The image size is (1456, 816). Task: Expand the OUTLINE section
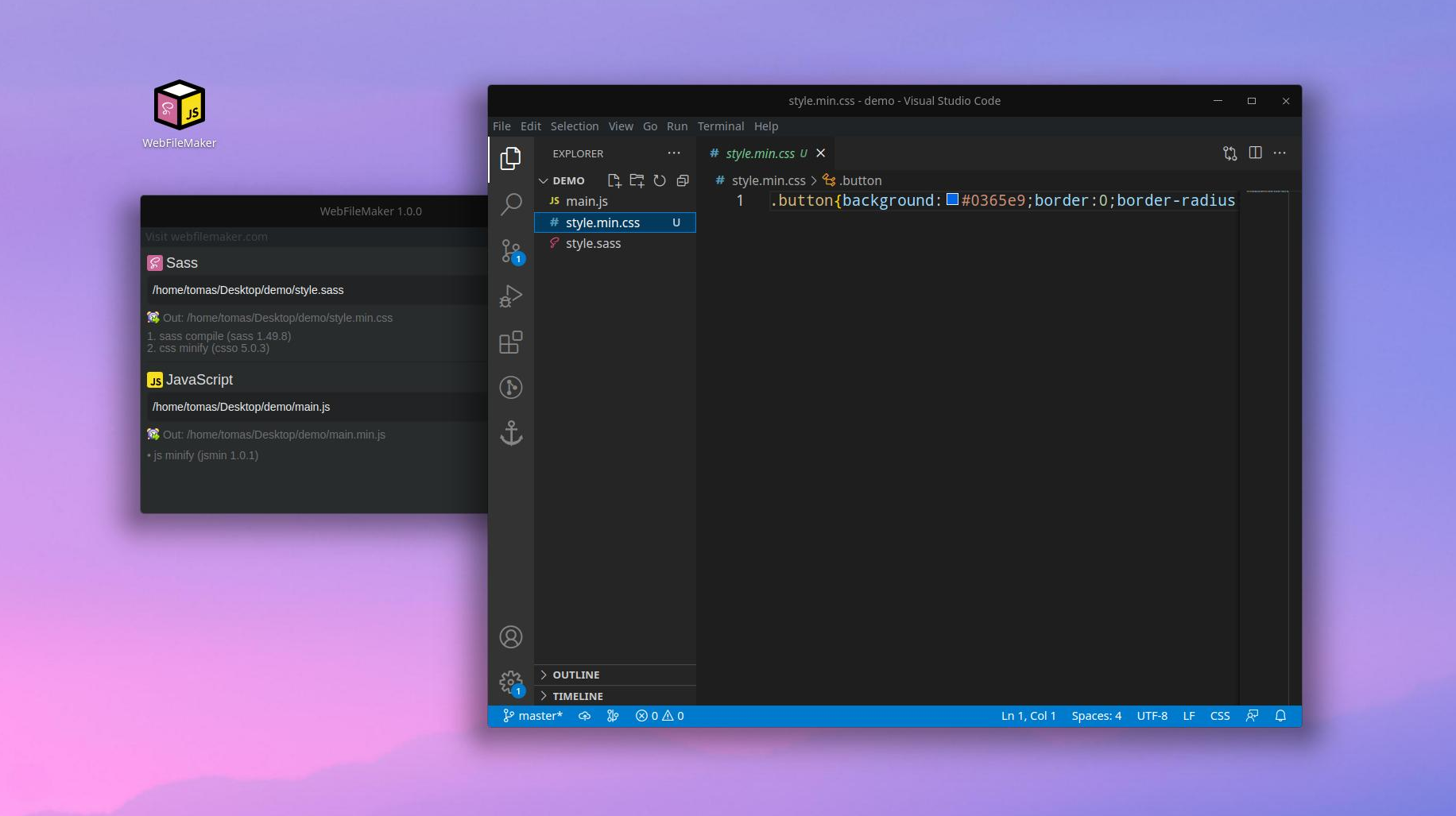(x=615, y=675)
